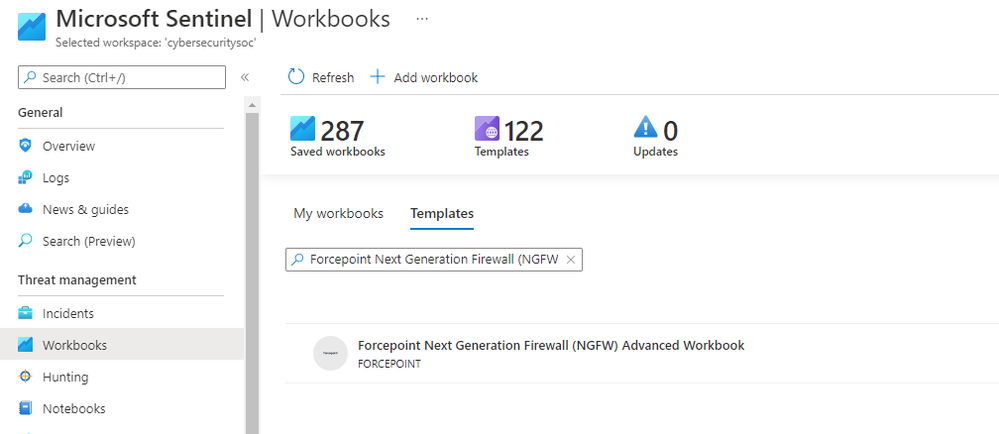Click the Forcepoint logo thumbnail
The width and height of the screenshot is (999, 434).
click(331, 353)
